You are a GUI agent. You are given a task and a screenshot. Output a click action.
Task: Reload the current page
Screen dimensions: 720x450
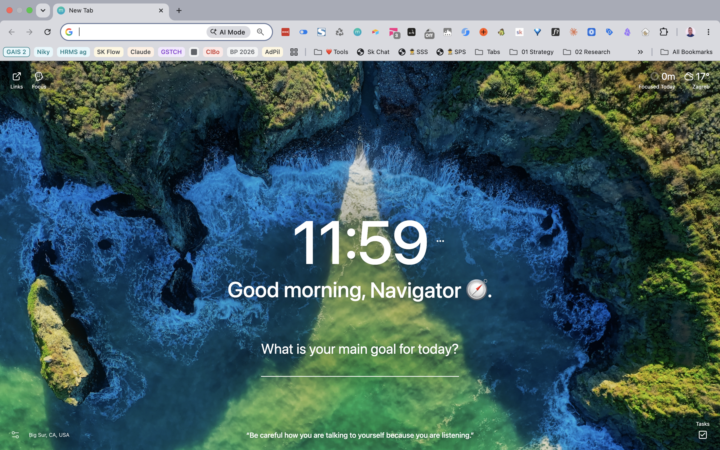[x=47, y=32]
